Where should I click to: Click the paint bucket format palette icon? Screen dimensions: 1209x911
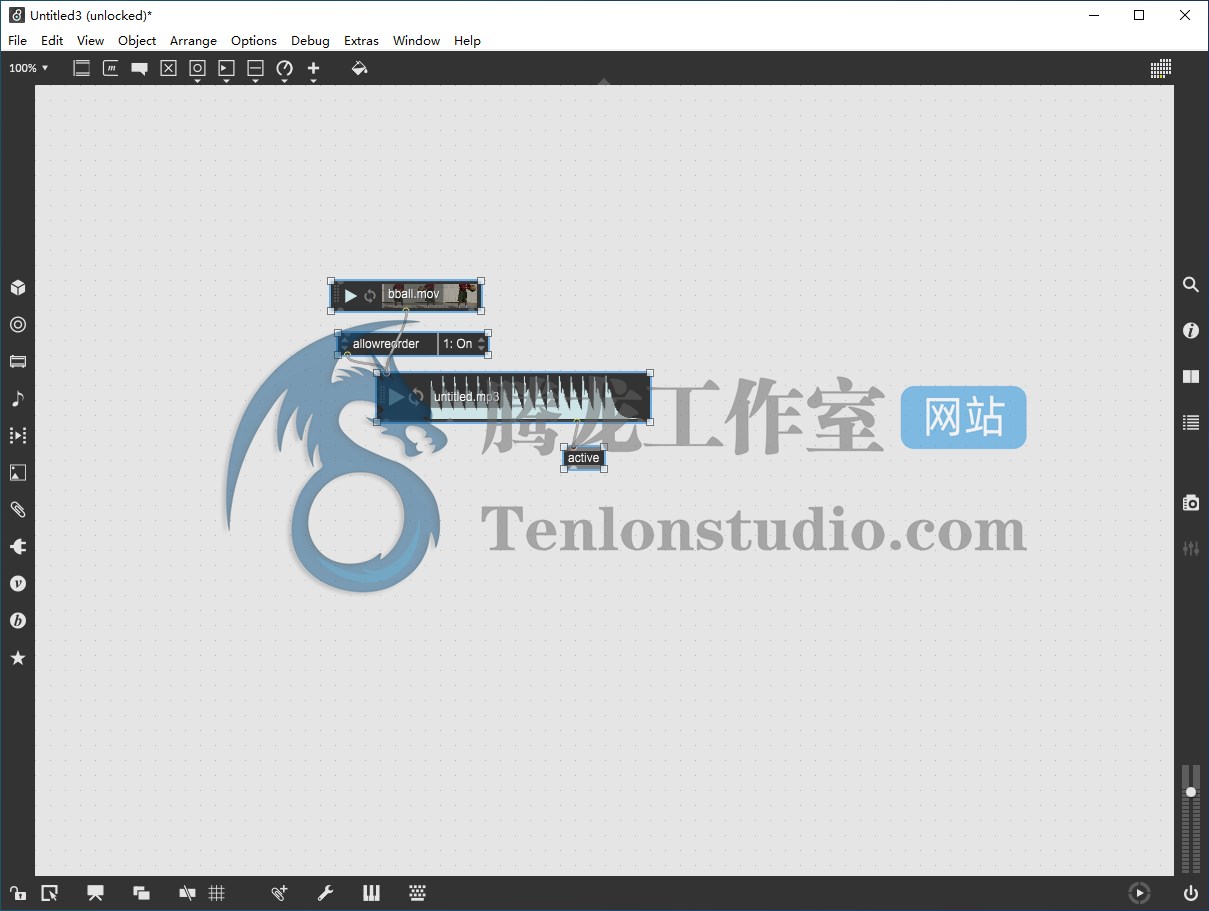pyautogui.click(x=359, y=68)
